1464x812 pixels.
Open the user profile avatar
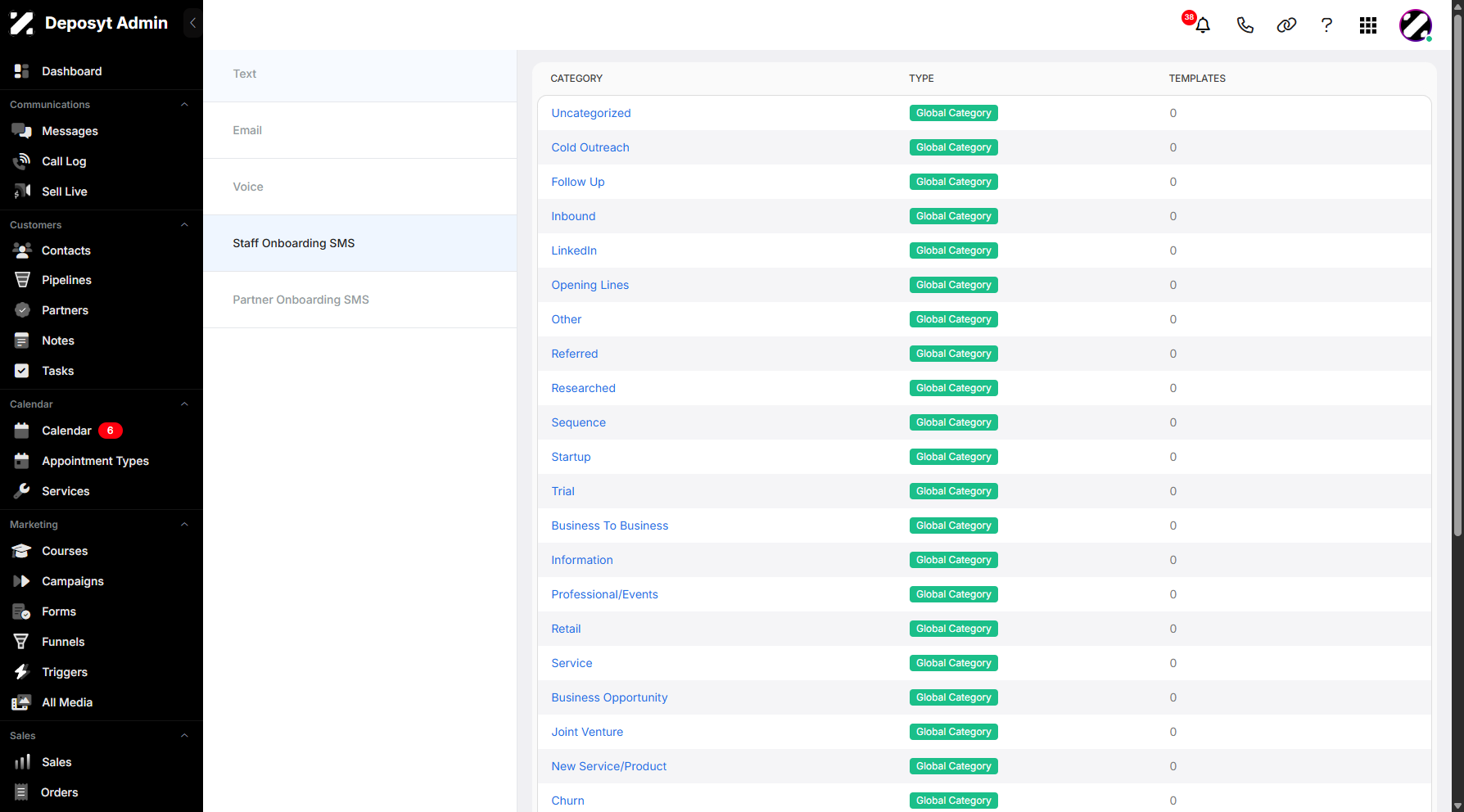(x=1416, y=25)
